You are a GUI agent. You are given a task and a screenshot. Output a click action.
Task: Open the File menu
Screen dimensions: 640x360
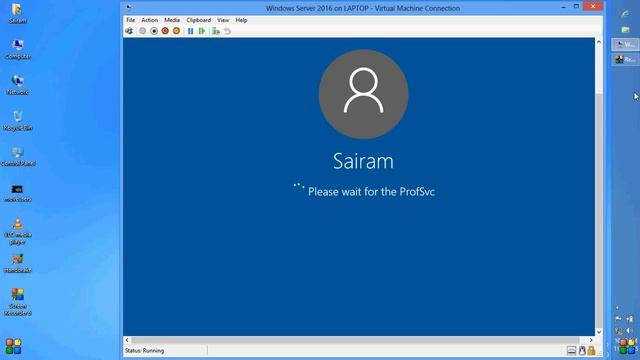pos(131,20)
